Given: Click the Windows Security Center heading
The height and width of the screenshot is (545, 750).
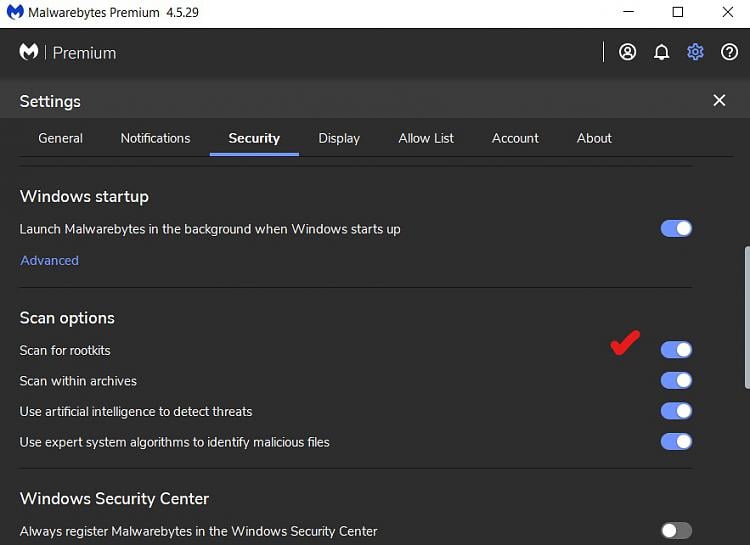Looking at the screenshot, I should point(114,499).
